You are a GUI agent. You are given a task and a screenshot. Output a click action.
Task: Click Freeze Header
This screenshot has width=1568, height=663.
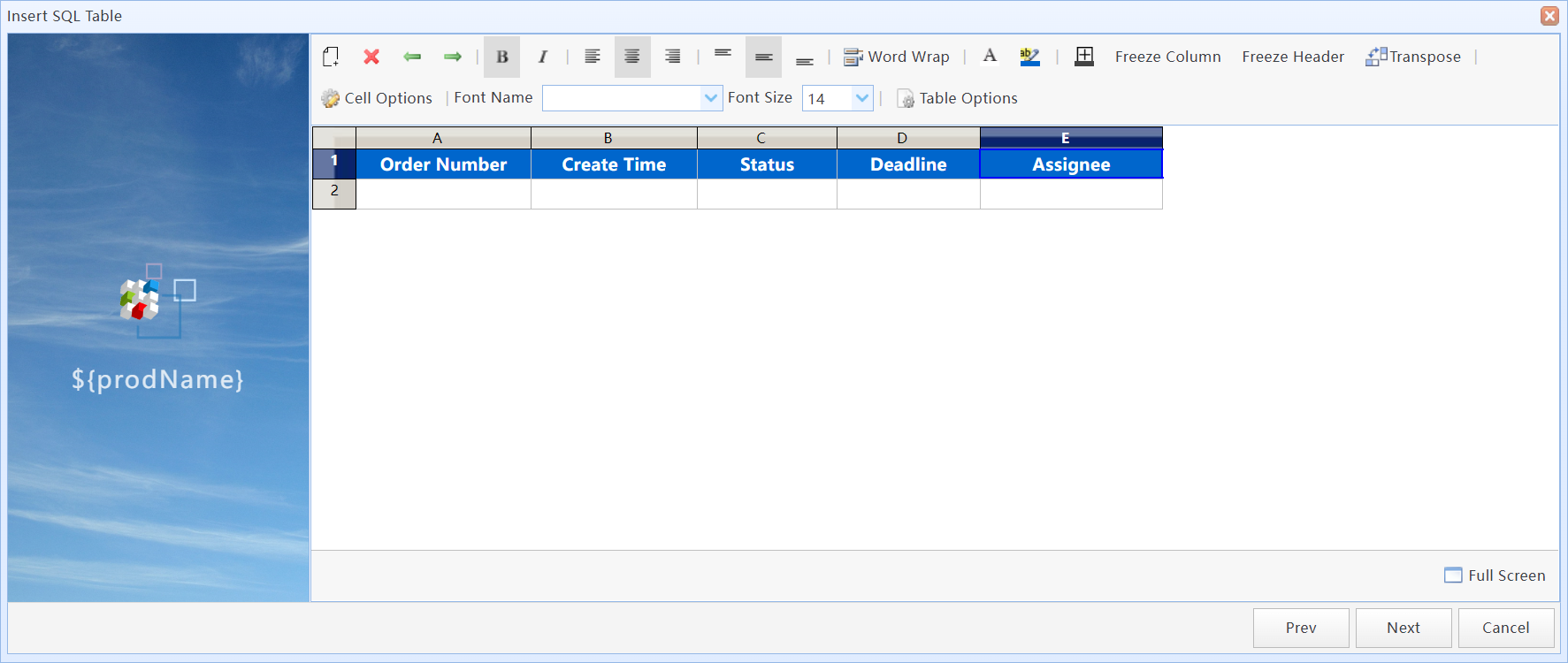(1293, 57)
